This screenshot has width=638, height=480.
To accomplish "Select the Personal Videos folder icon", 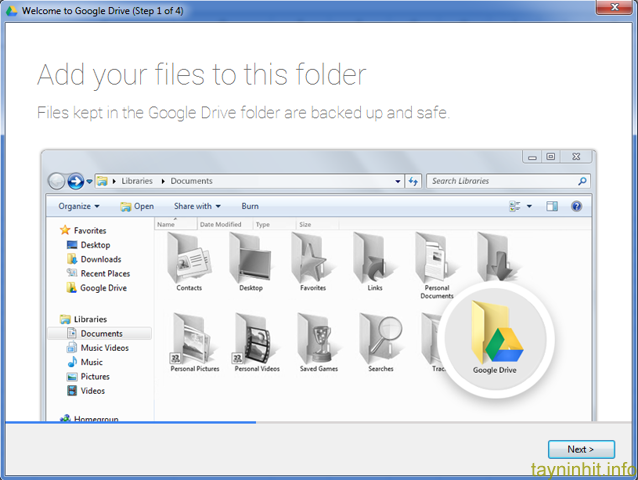I will click(x=256, y=338).
